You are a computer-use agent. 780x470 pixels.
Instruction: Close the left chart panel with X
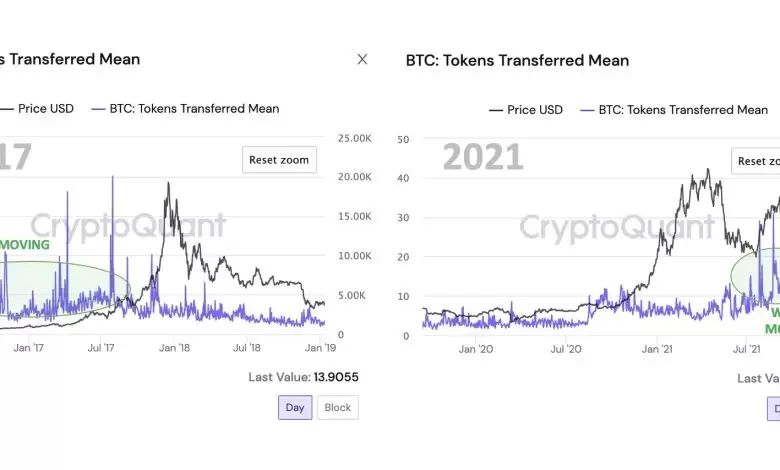pos(362,60)
